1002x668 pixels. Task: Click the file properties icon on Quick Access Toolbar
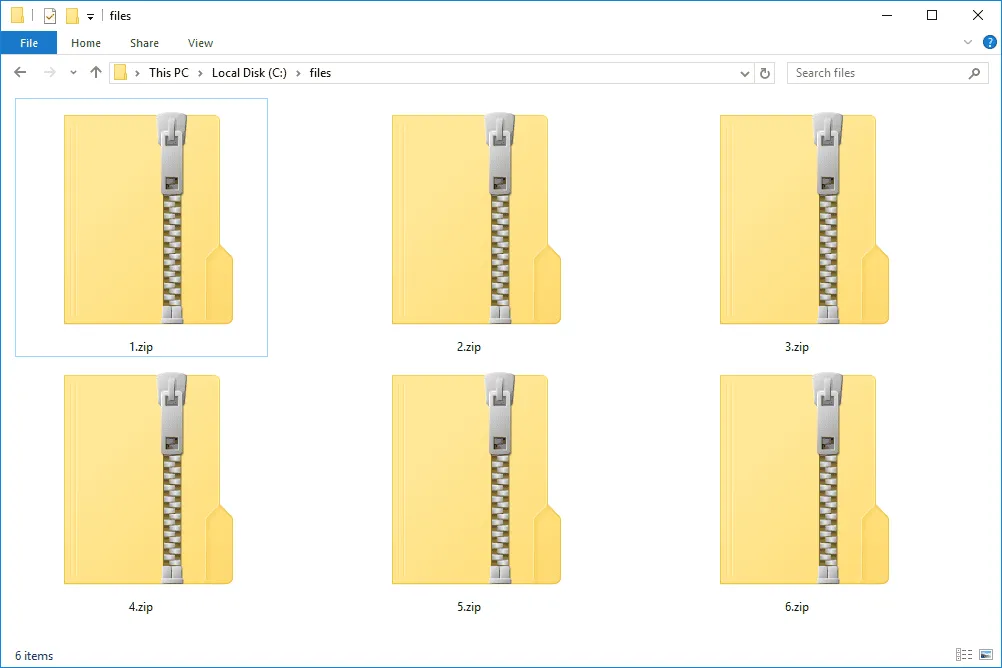click(x=50, y=15)
